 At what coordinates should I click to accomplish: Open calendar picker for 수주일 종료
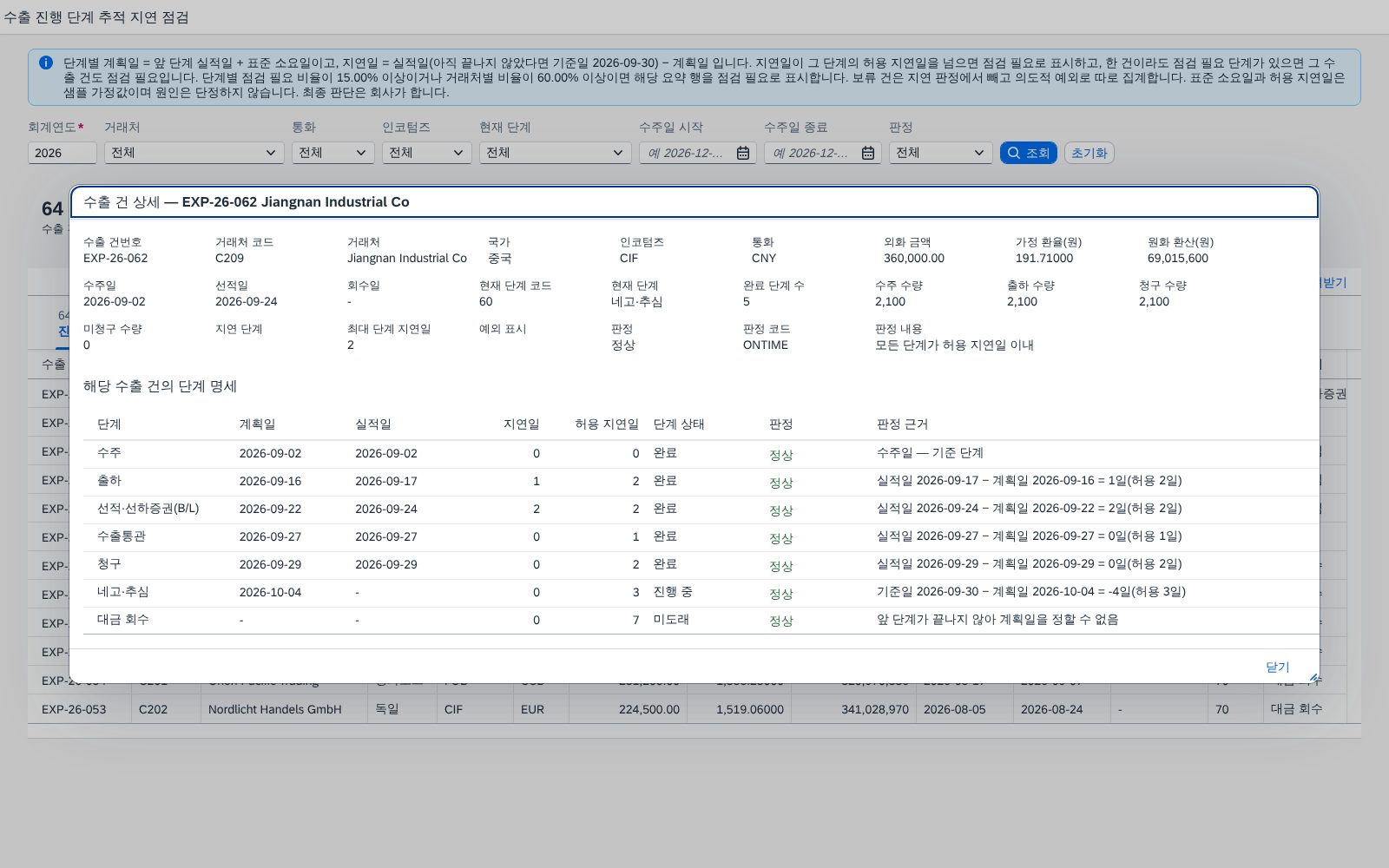[x=868, y=153]
